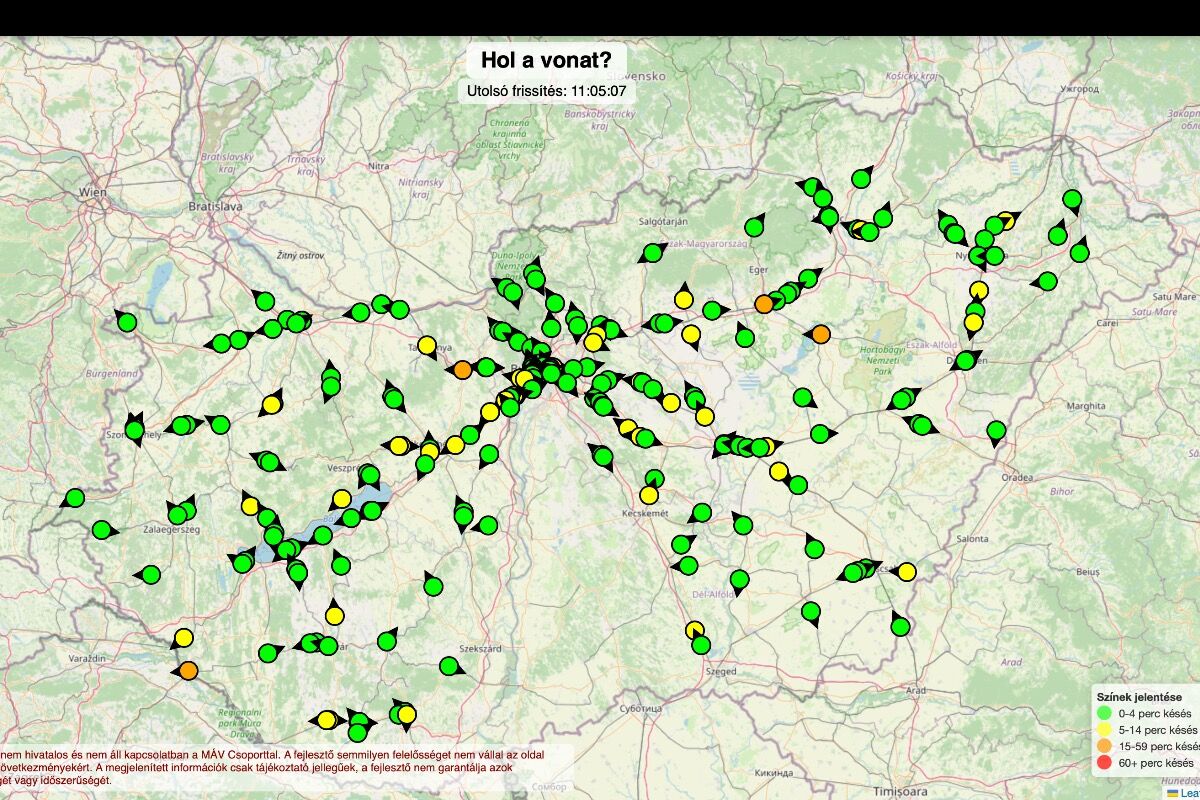
Task: Select the green marker between Nyíregyháza and Satu Mare
Action: (x=1047, y=282)
